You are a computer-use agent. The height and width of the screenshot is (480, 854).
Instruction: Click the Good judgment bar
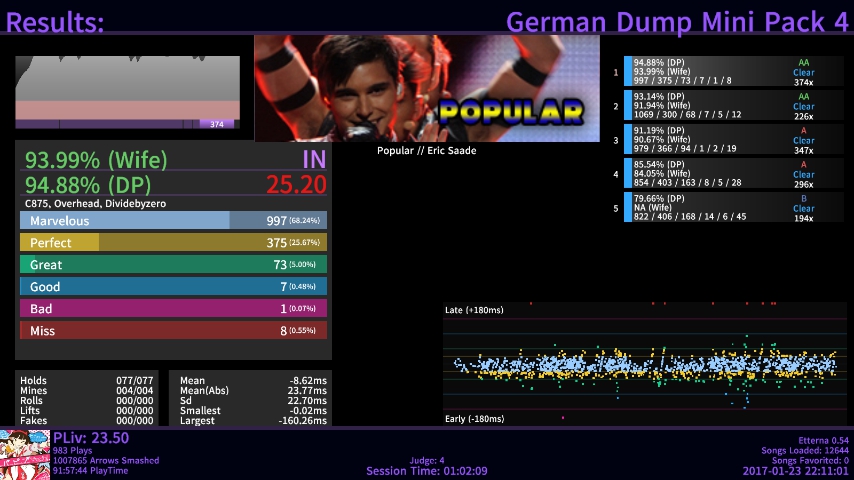point(173,287)
